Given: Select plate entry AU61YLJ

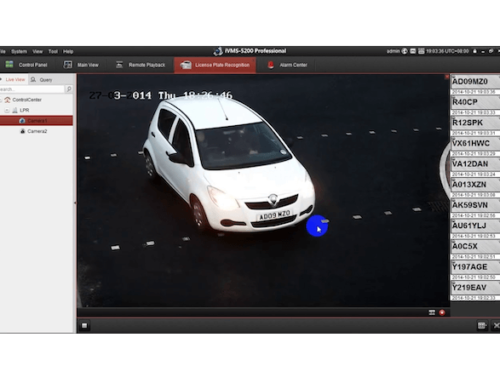Looking at the screenshot, I should coord(475,226).
